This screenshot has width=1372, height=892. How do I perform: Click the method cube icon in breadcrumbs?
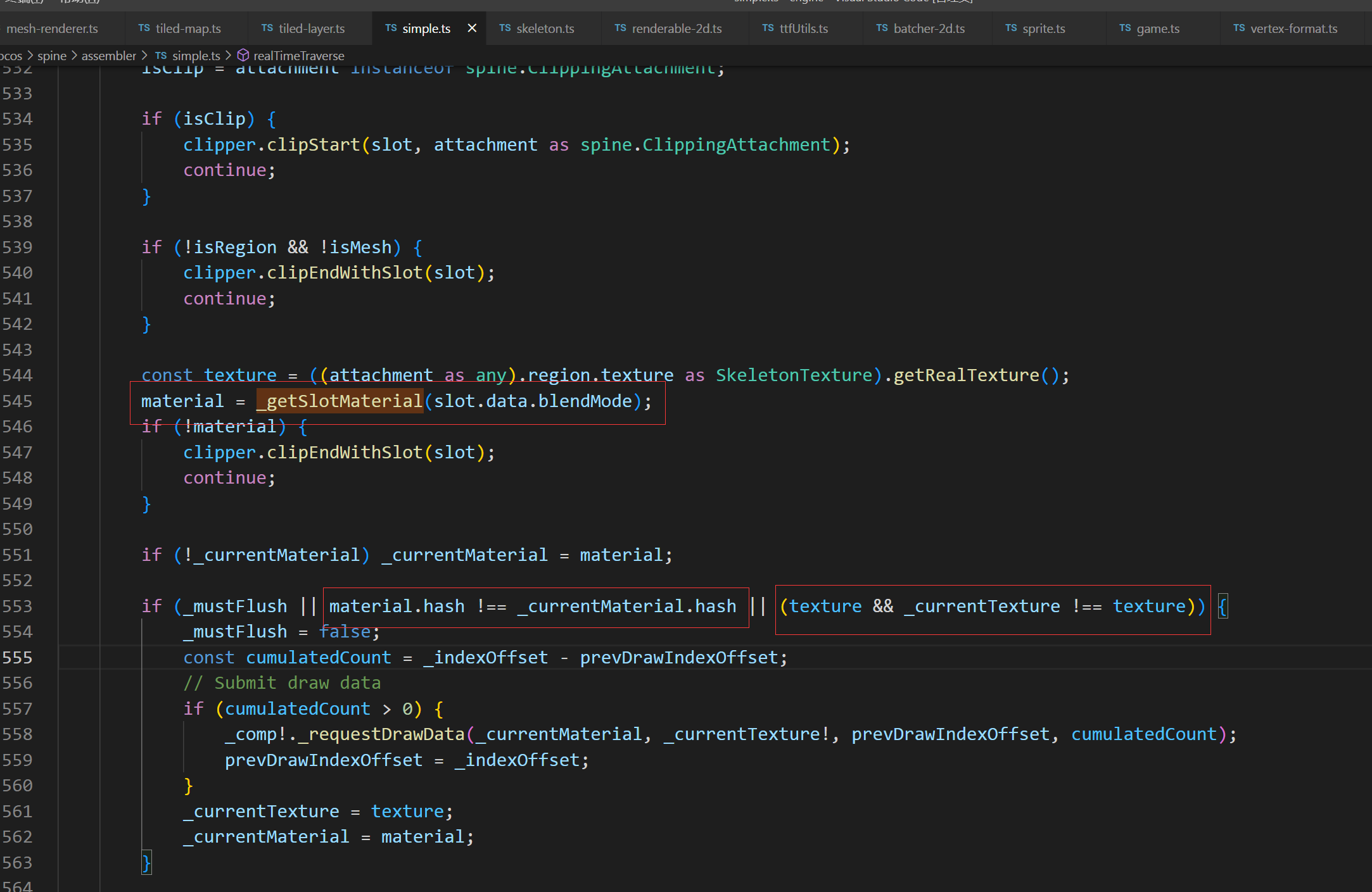click(x=243, y=56)
